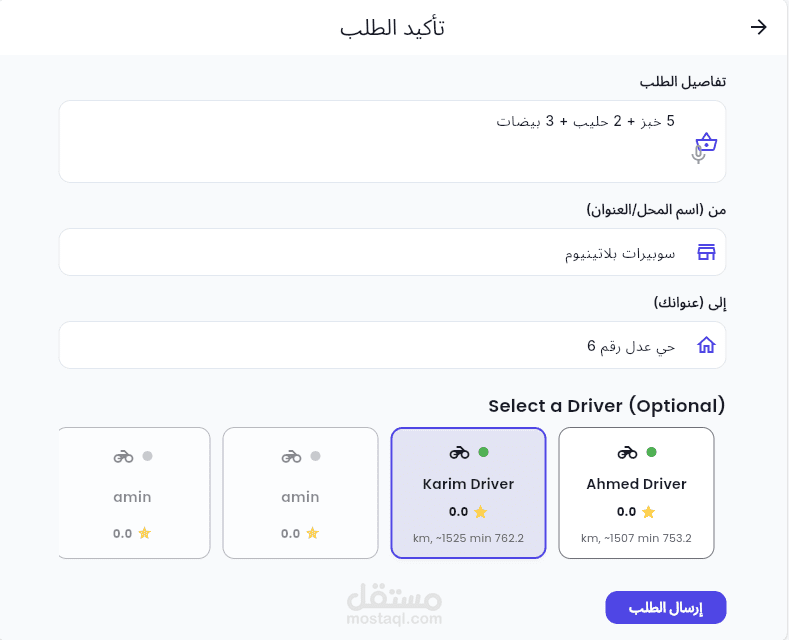
Task: Select the middle amin driver card
Action: pos(300,493)
